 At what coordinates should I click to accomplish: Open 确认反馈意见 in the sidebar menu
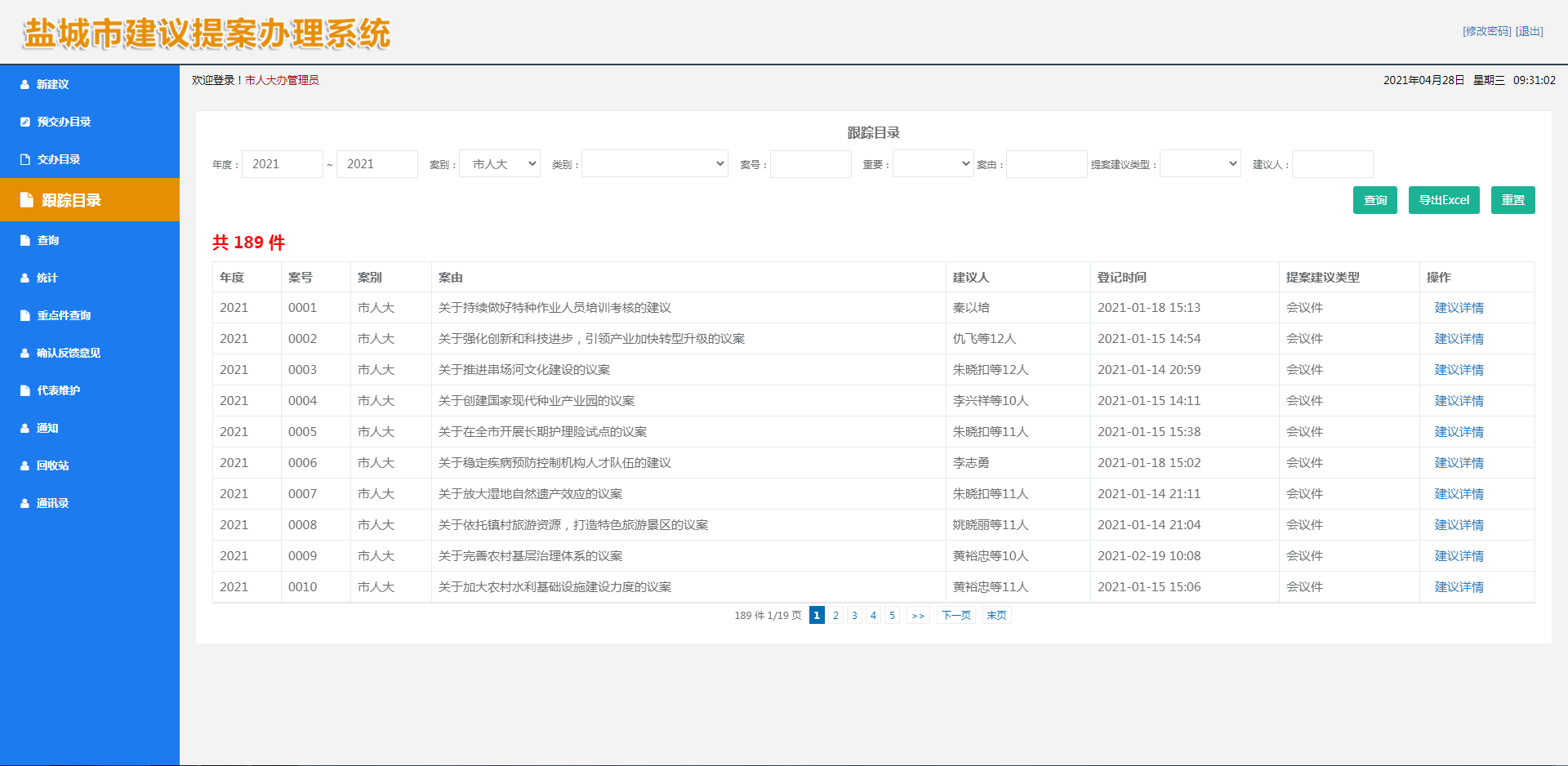(x=69, y=353)
